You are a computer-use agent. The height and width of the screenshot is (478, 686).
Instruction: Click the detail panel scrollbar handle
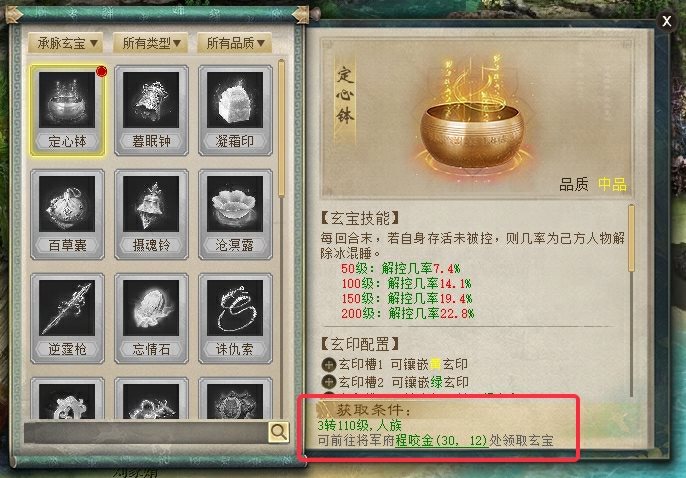[631, 238]
